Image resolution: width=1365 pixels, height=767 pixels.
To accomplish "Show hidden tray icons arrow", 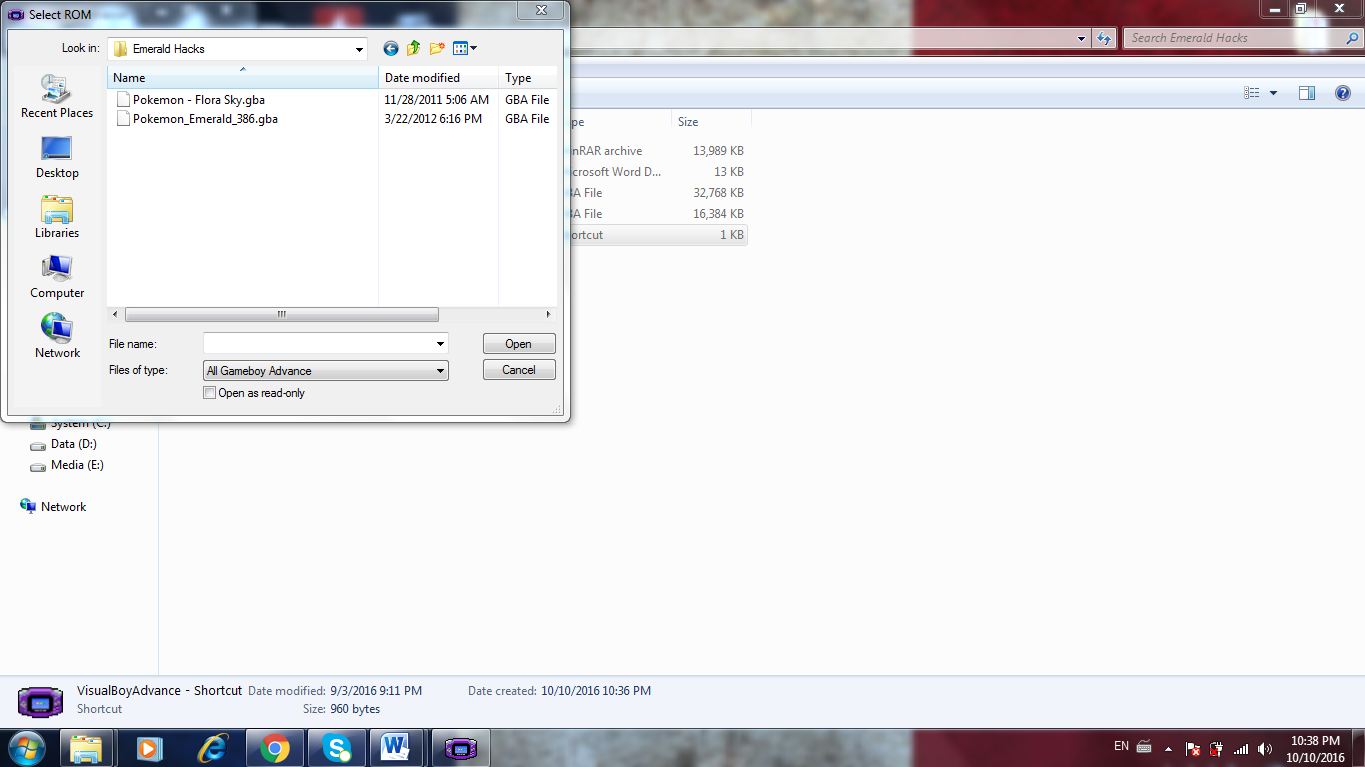I will (x=1168, y=749).
